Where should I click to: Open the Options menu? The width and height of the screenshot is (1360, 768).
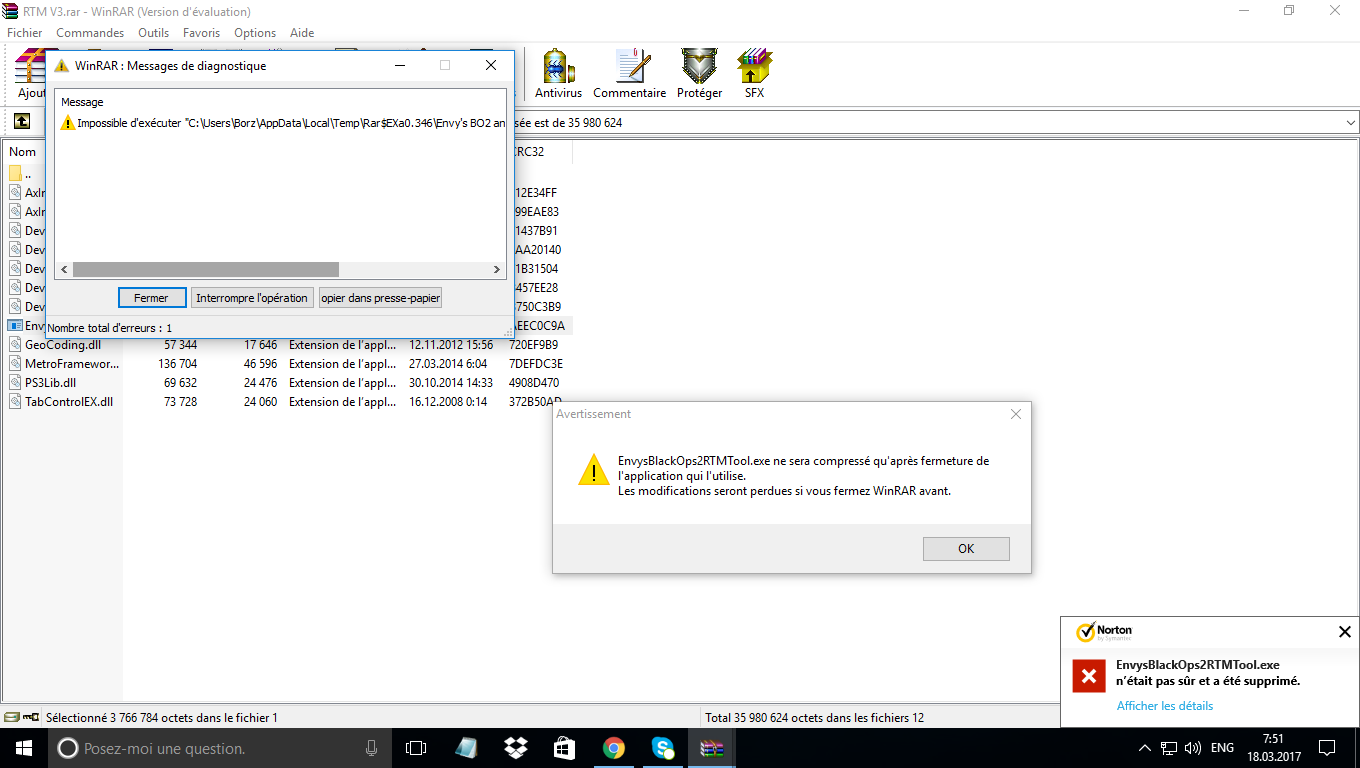255,33
